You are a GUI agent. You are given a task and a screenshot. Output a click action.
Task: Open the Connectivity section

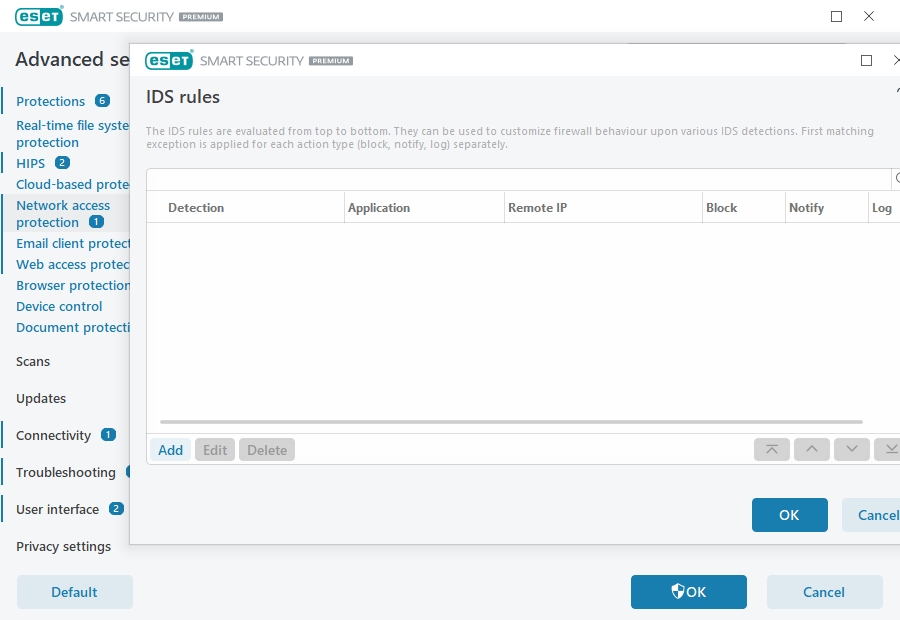point(53,436)
